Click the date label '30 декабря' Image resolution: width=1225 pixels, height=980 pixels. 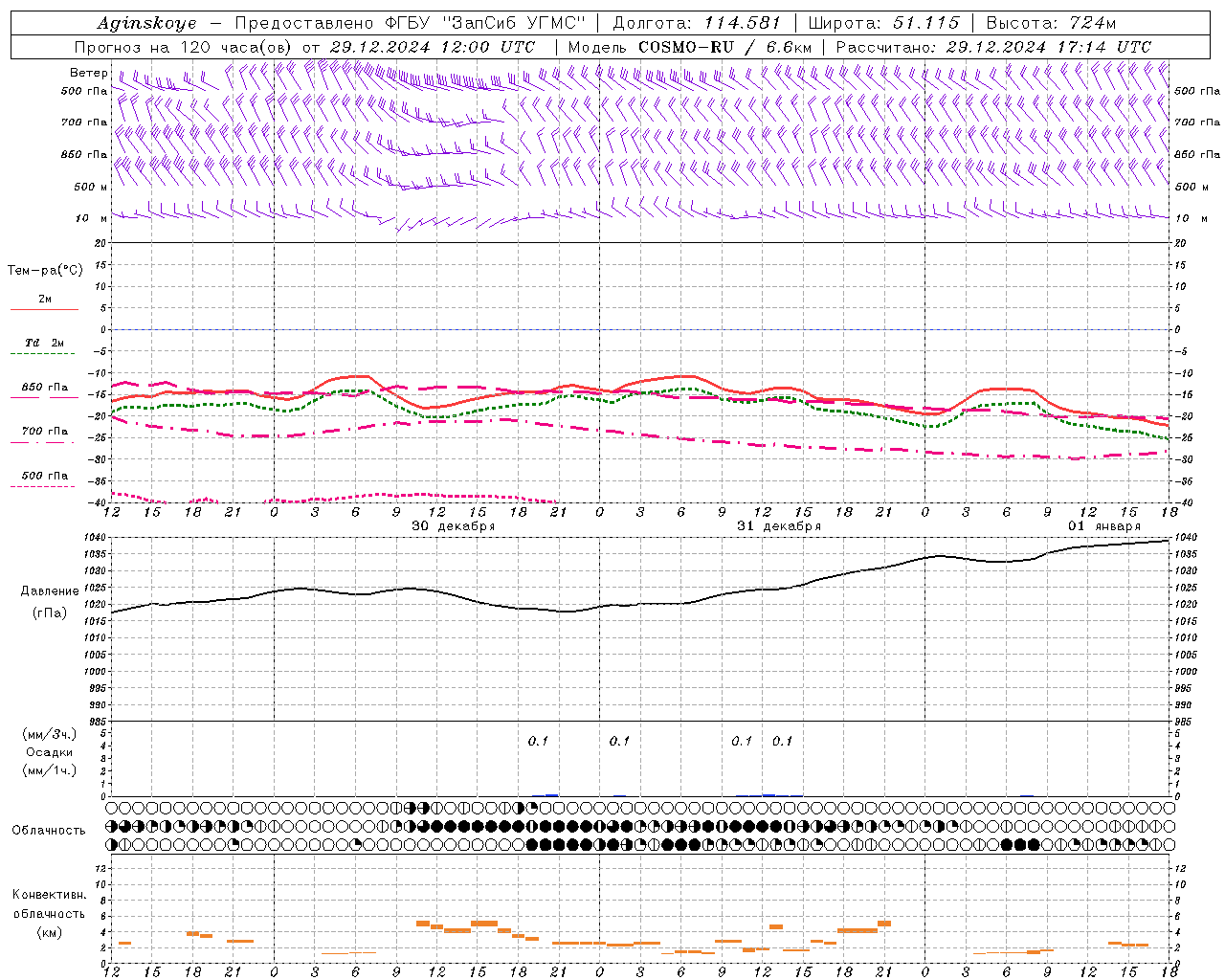click(453, 526)
